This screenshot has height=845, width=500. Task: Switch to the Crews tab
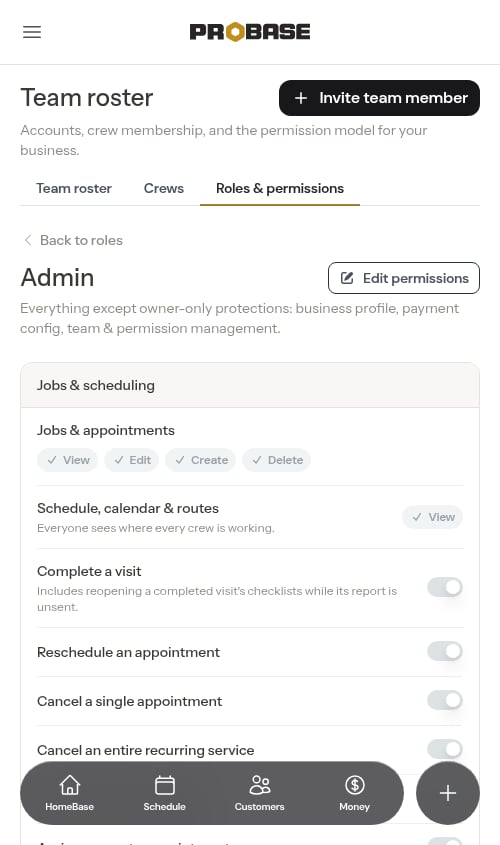pyautogui.click(x=164, y=188)
